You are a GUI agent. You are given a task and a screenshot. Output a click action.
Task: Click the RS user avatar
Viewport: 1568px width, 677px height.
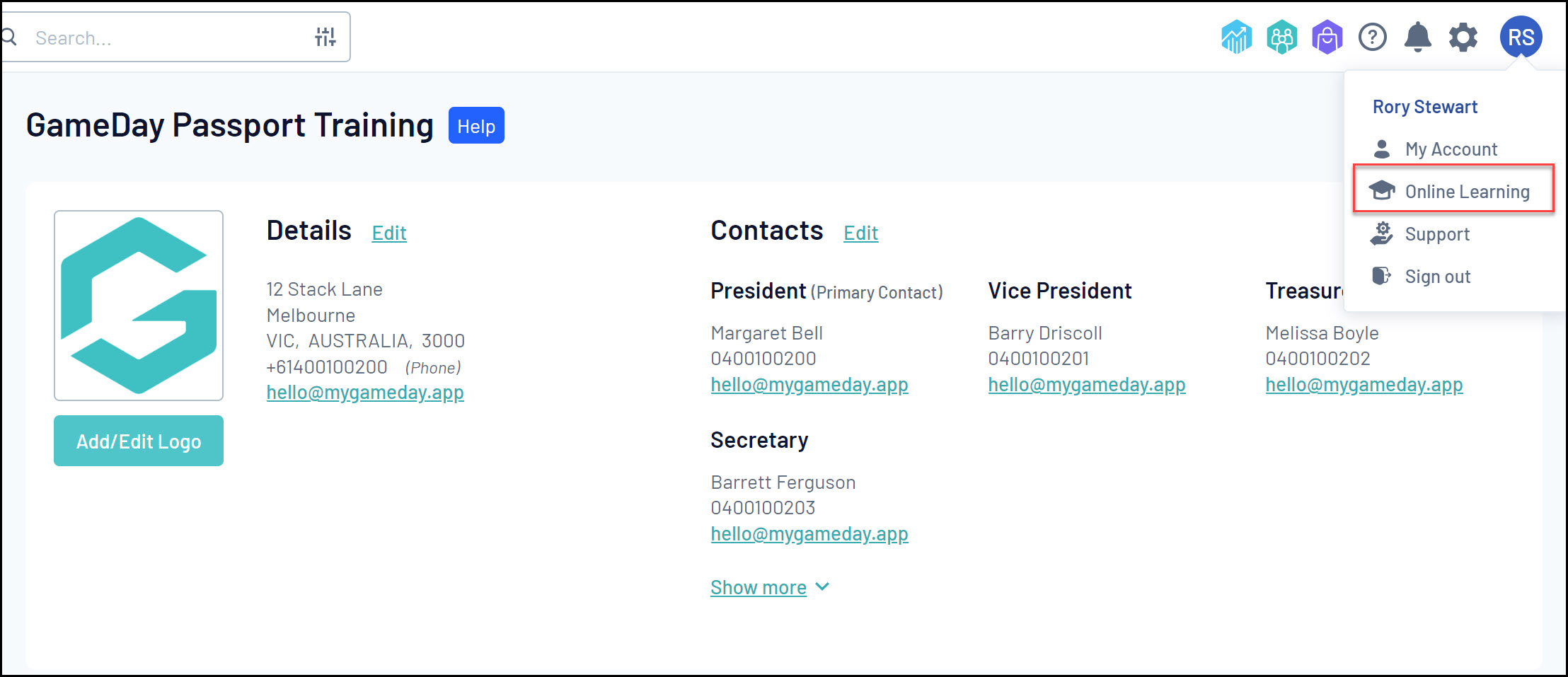[x=1521, y=37]
